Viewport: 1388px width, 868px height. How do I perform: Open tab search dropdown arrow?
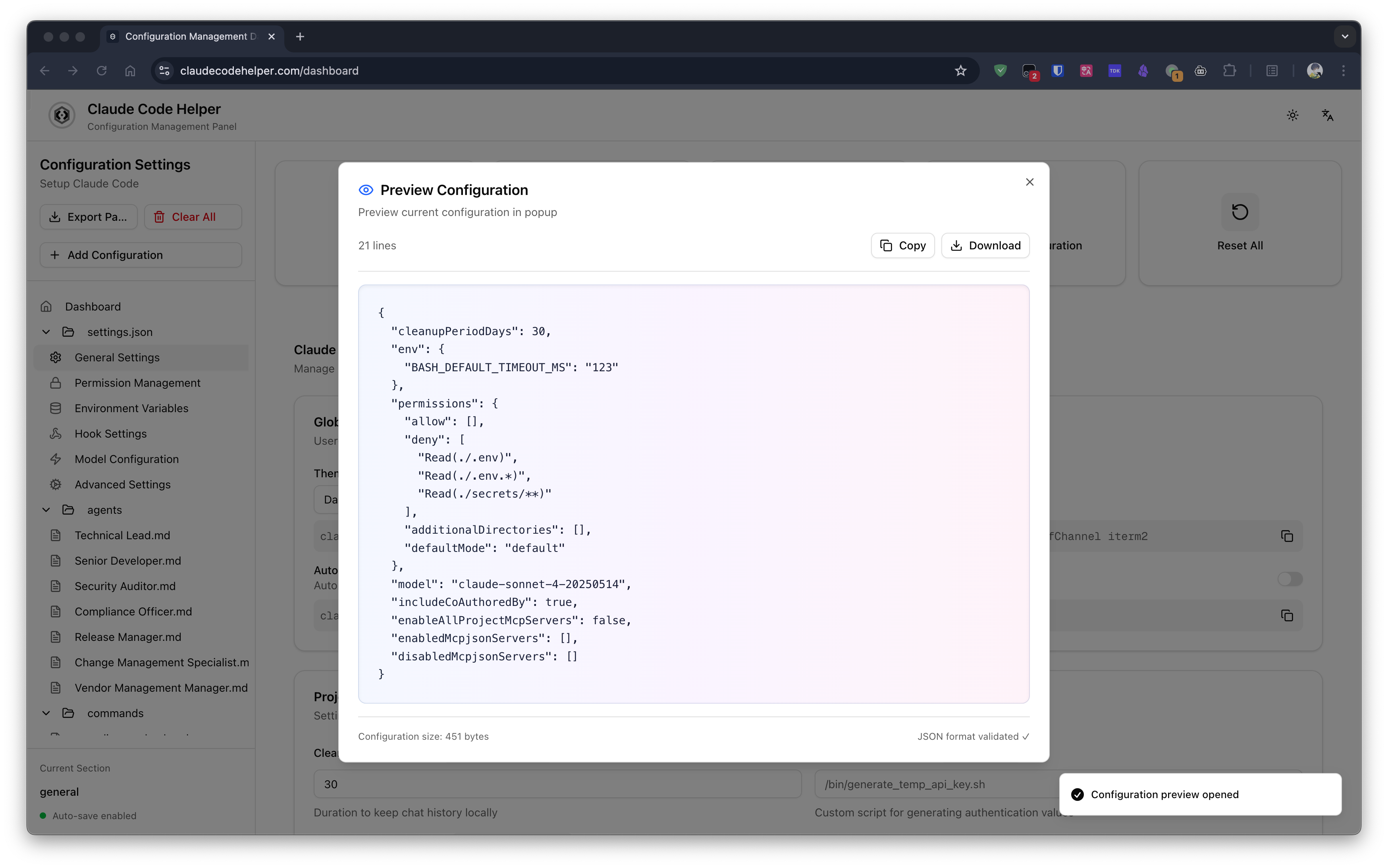pos(1344,37)
